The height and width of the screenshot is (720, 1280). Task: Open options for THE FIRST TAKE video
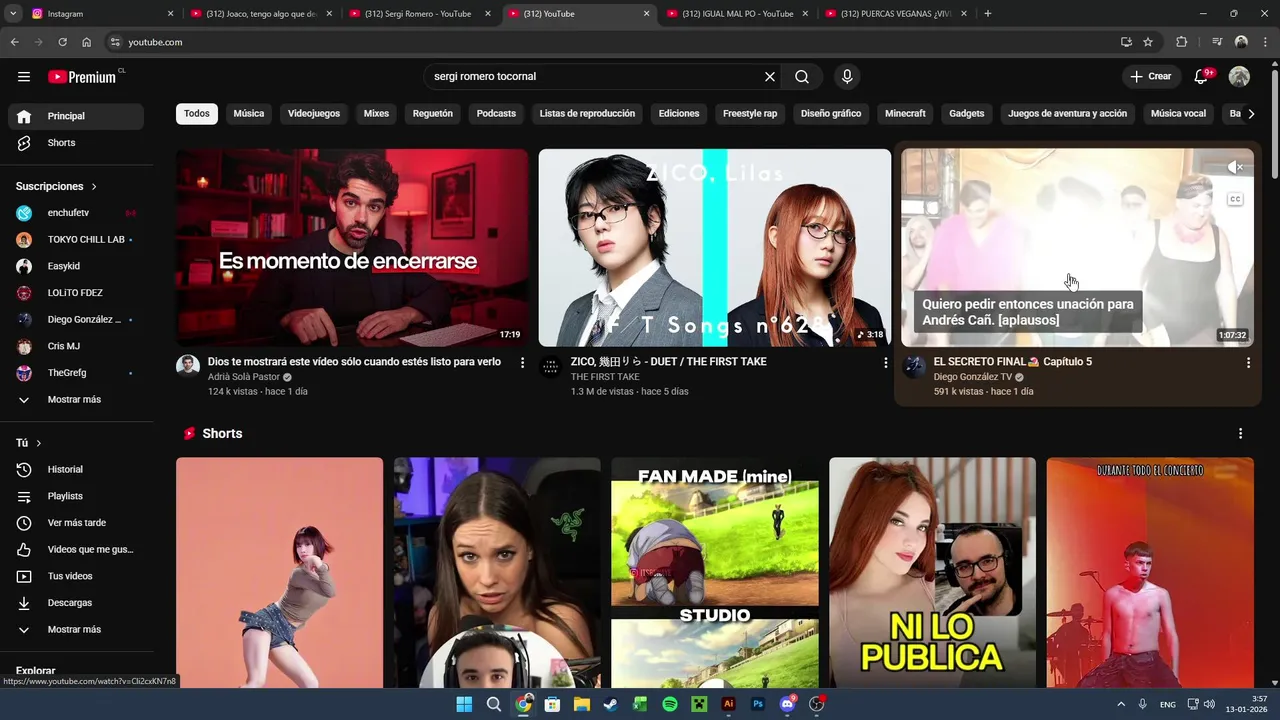[x=885, y=363]
